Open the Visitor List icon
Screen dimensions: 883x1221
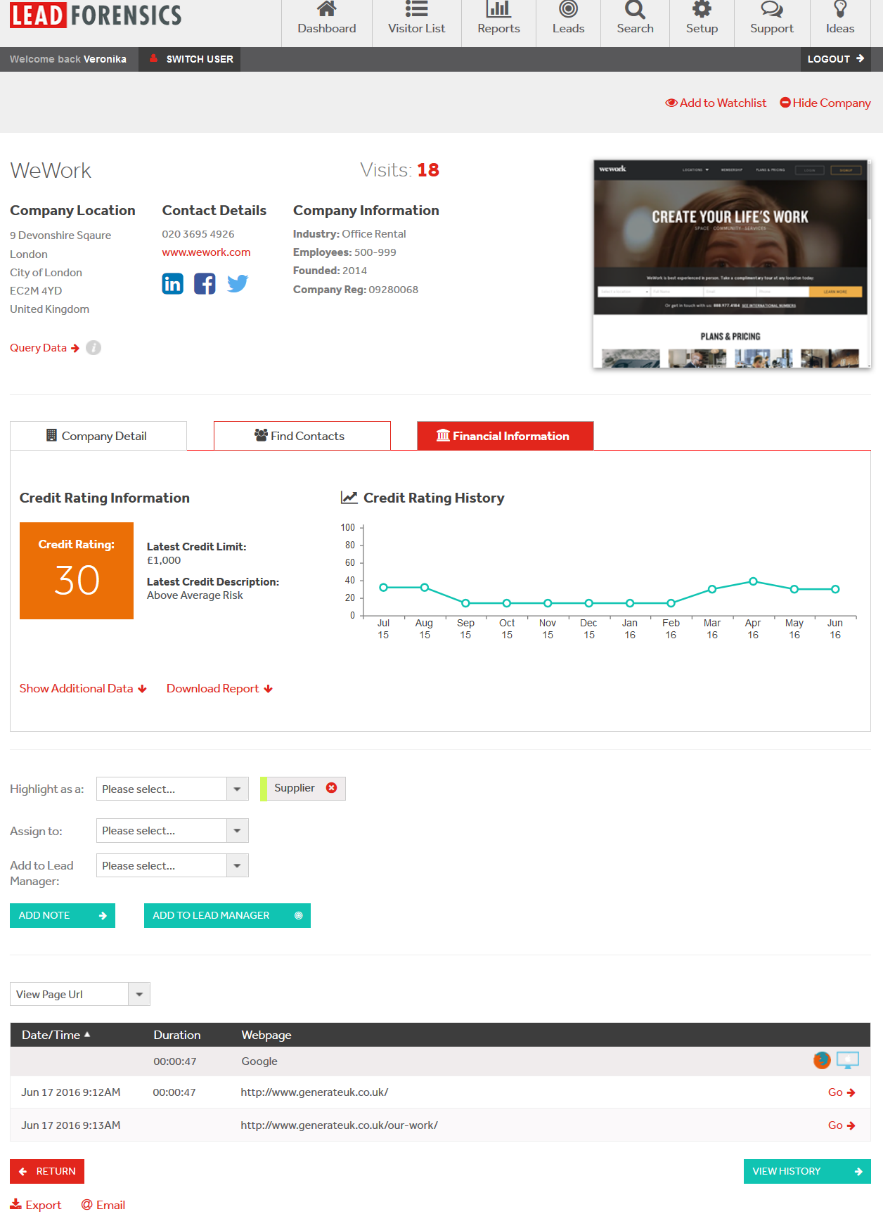[x=417, y=10]
